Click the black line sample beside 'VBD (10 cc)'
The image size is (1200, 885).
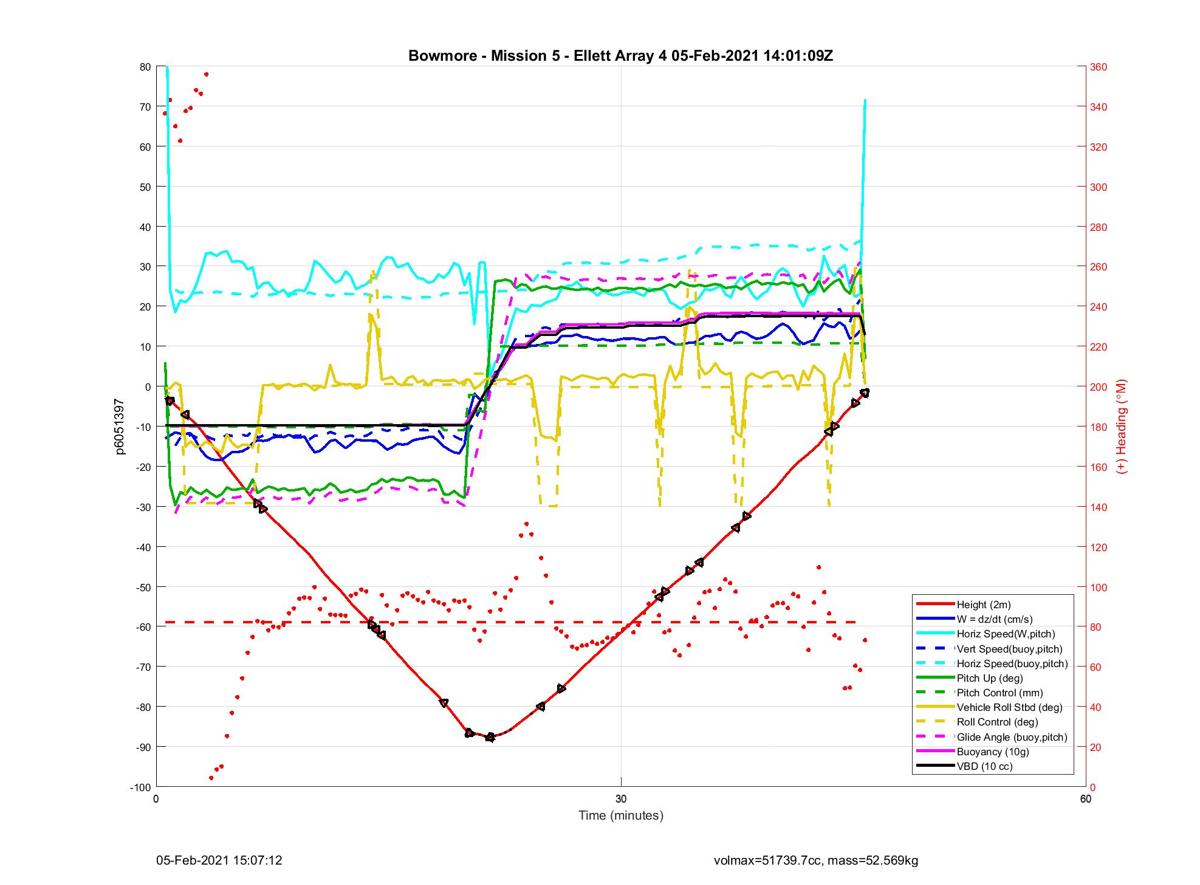(934, 767)
